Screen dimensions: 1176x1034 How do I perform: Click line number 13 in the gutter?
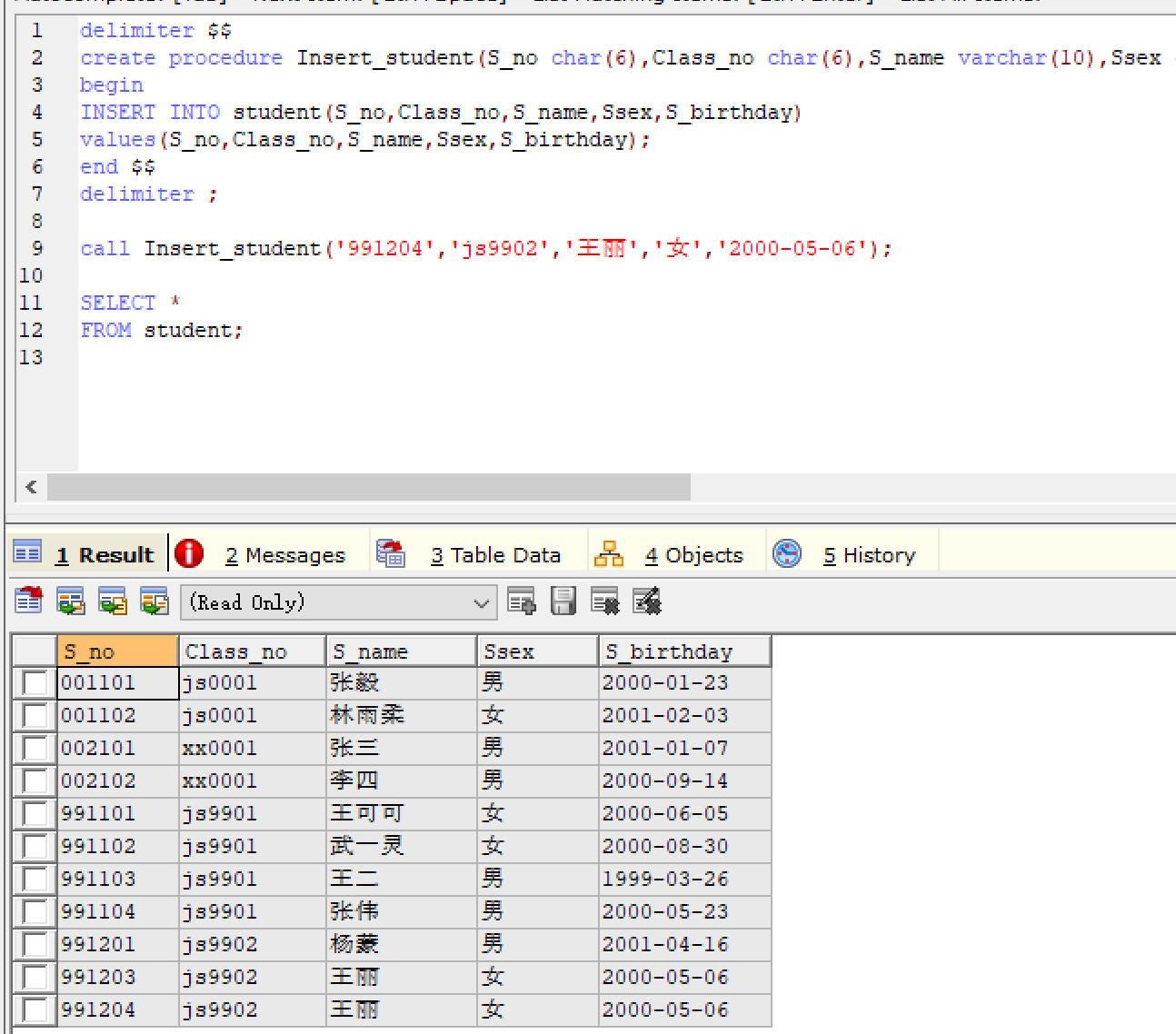tap(31, 358)
